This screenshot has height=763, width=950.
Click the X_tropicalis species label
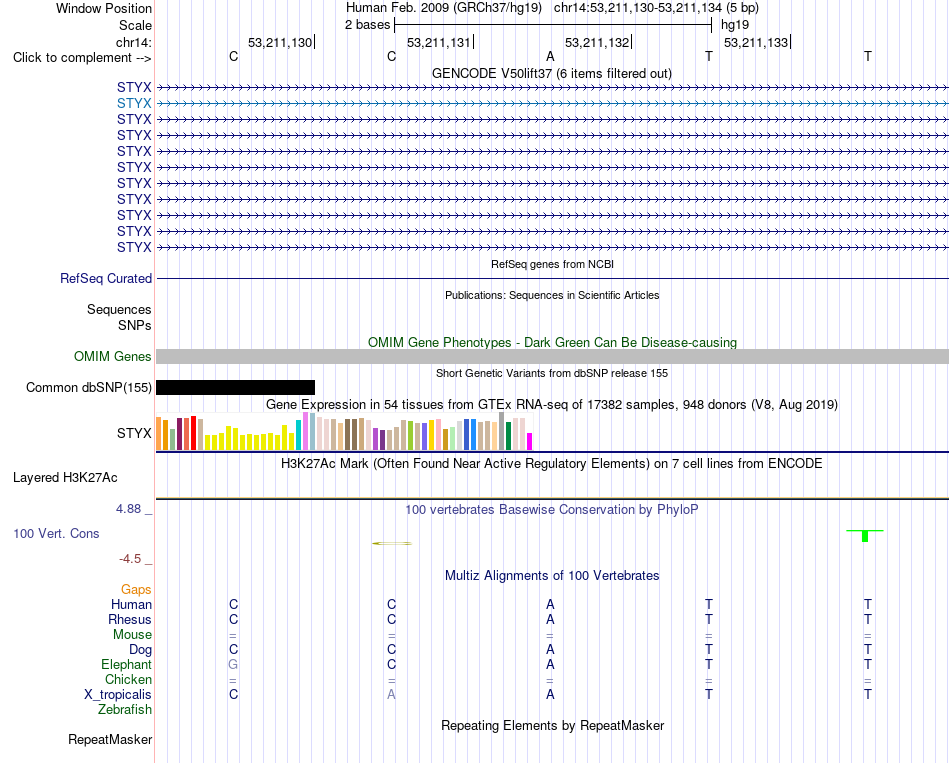click(x=118, y=695)
